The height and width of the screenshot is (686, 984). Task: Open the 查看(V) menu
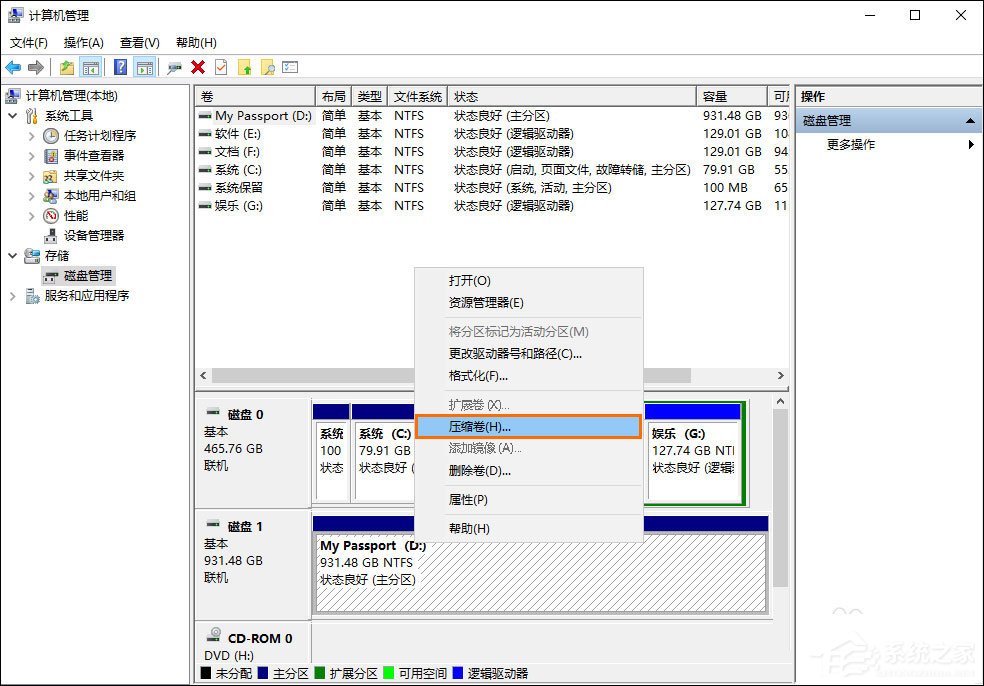point(139,42)
